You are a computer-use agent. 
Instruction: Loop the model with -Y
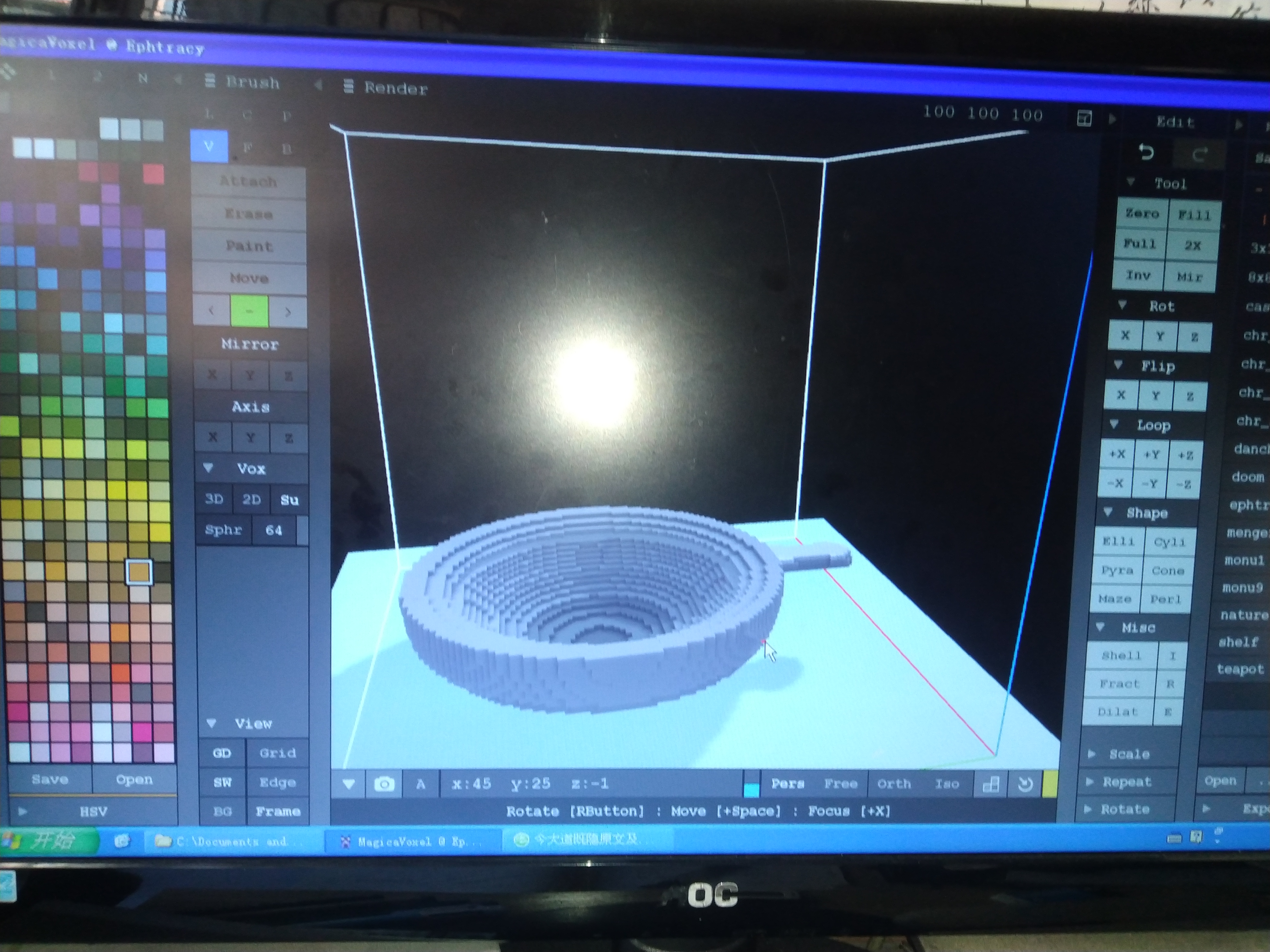pos(1149,484)
